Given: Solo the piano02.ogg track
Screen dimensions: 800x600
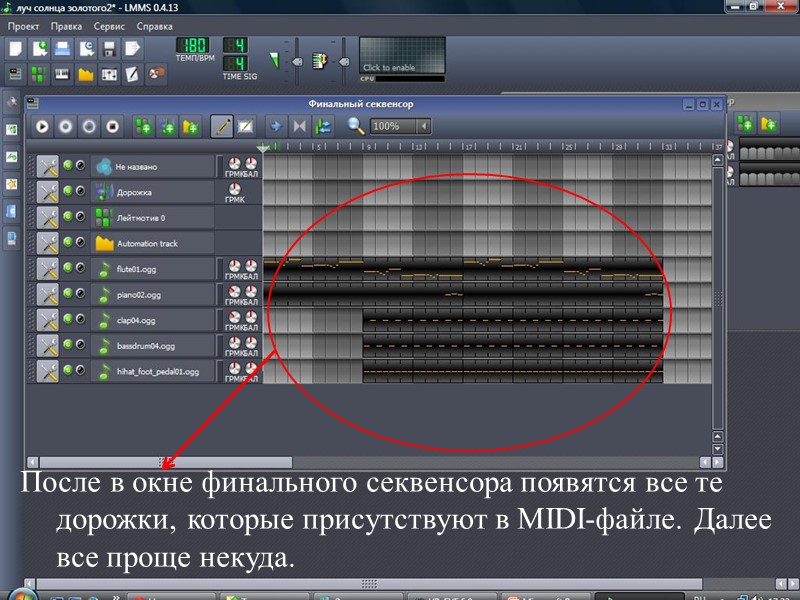Looking at the screenshot, I should (x=81, y=293).
